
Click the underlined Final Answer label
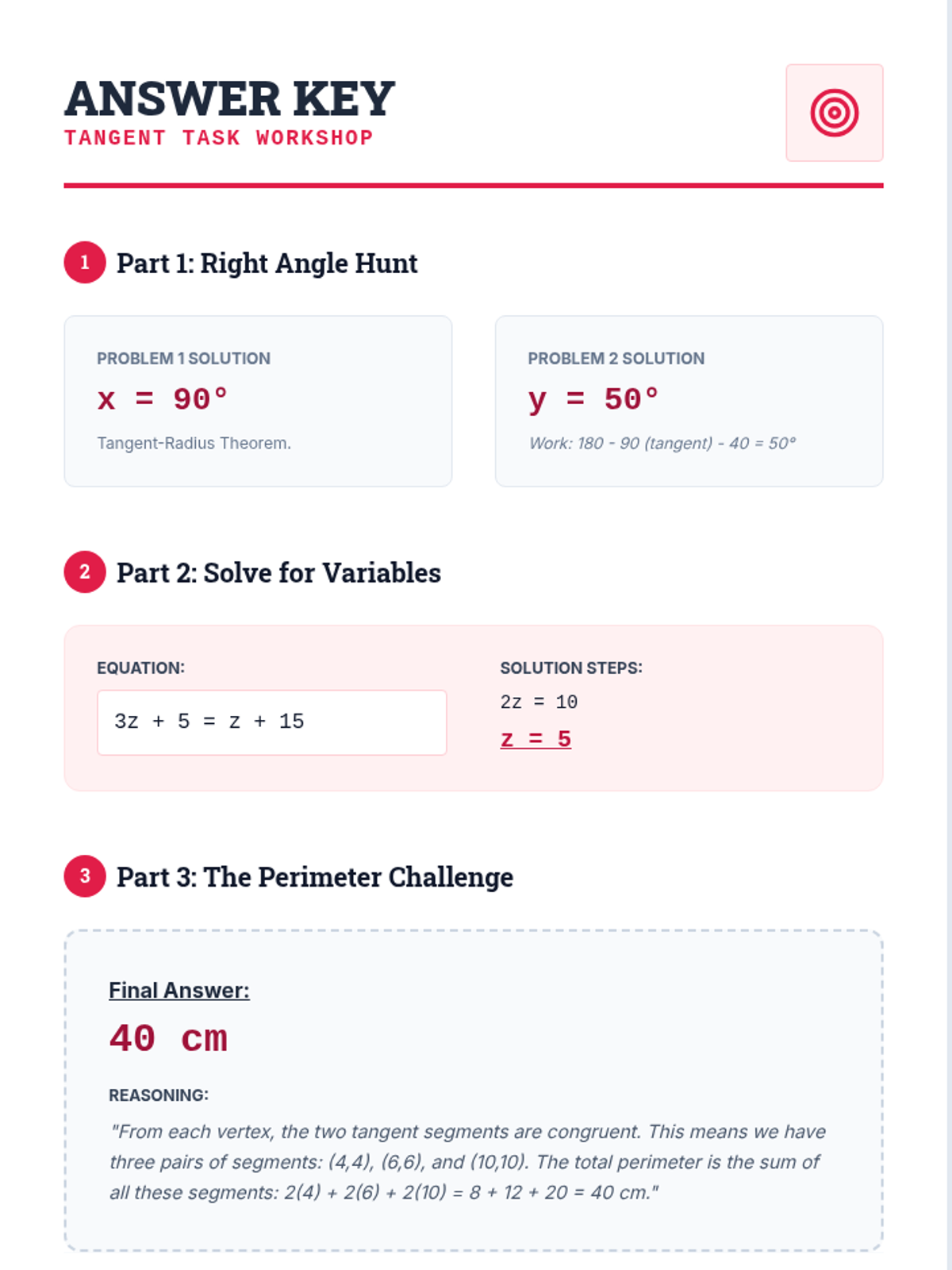[178, 991]
